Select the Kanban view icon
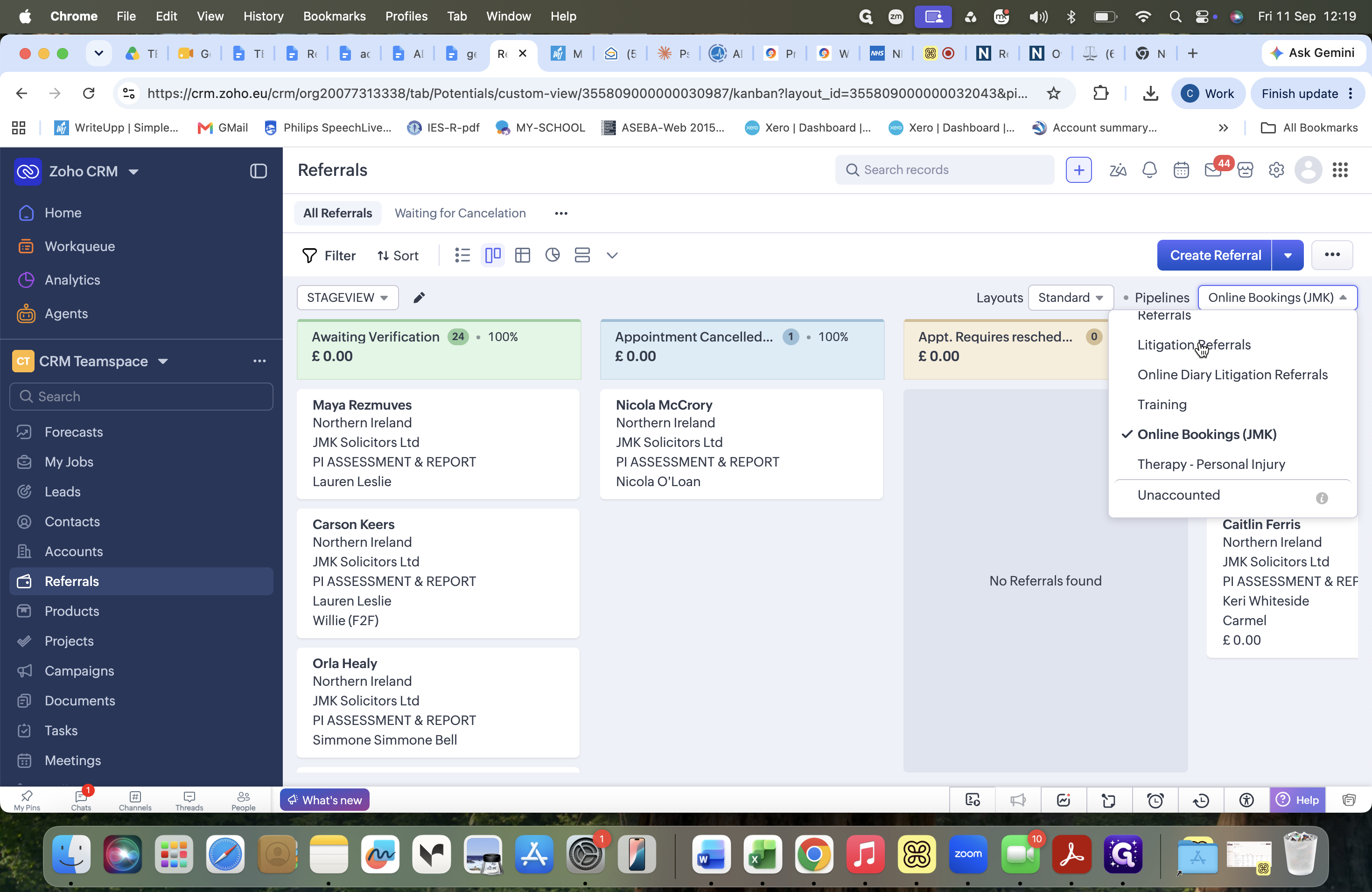Viewport: 1372px width, 892px height. point(492,255)
